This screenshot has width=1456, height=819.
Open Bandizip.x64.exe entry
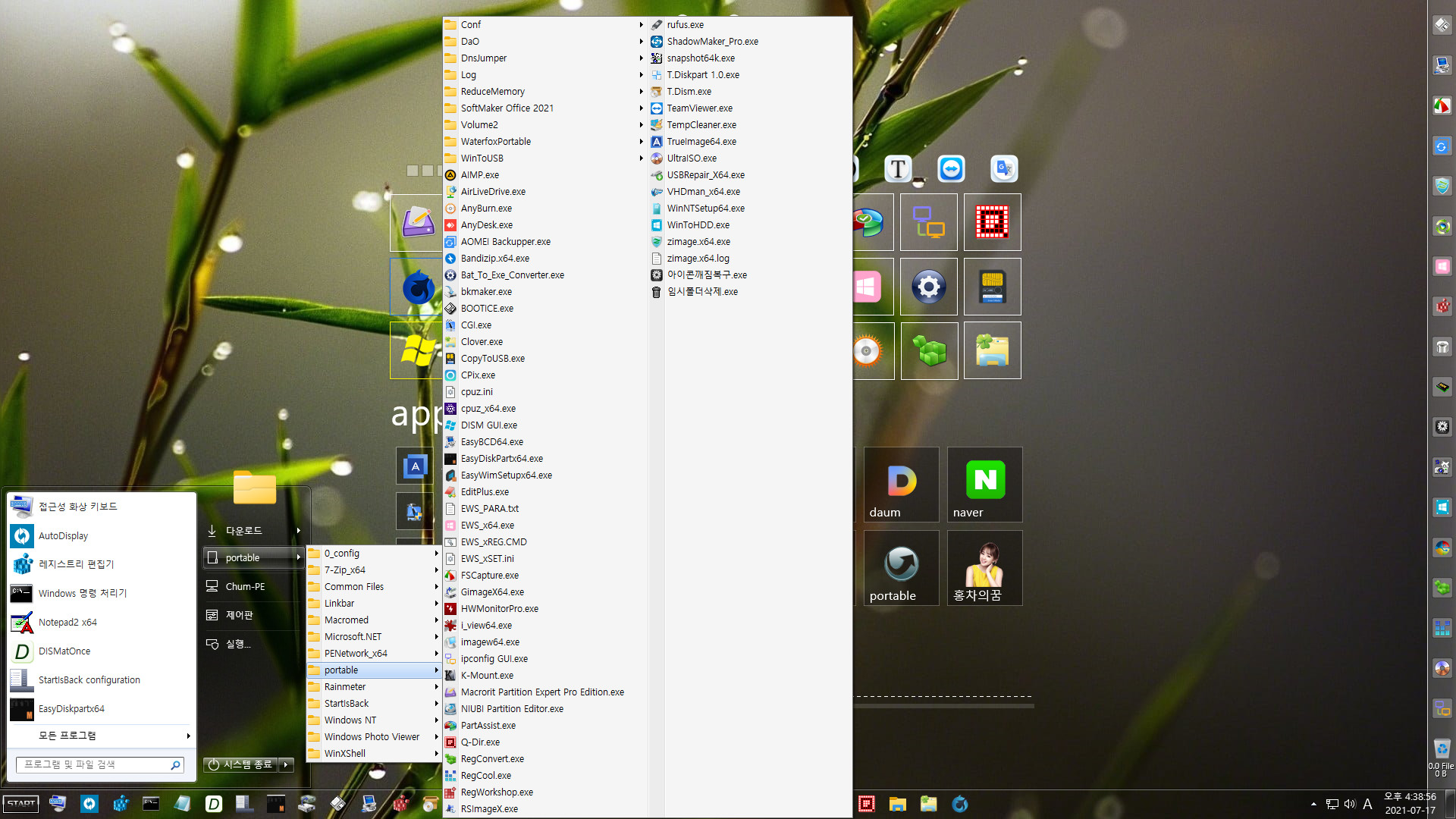point(494,259)
